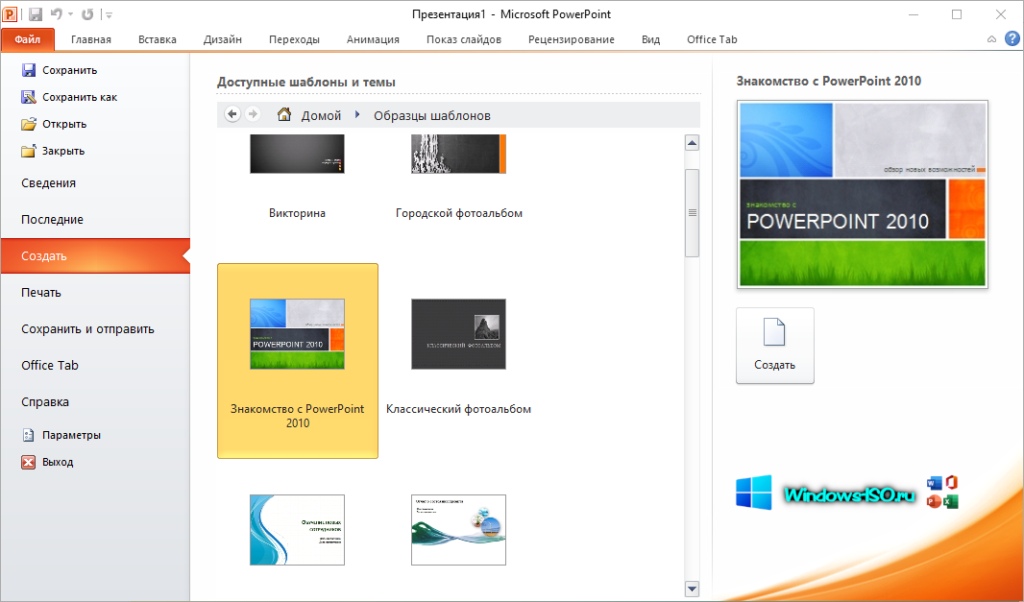Open the Вид ribbon tab
This screenshot has width=1024, height=602.
click(650, 39)
